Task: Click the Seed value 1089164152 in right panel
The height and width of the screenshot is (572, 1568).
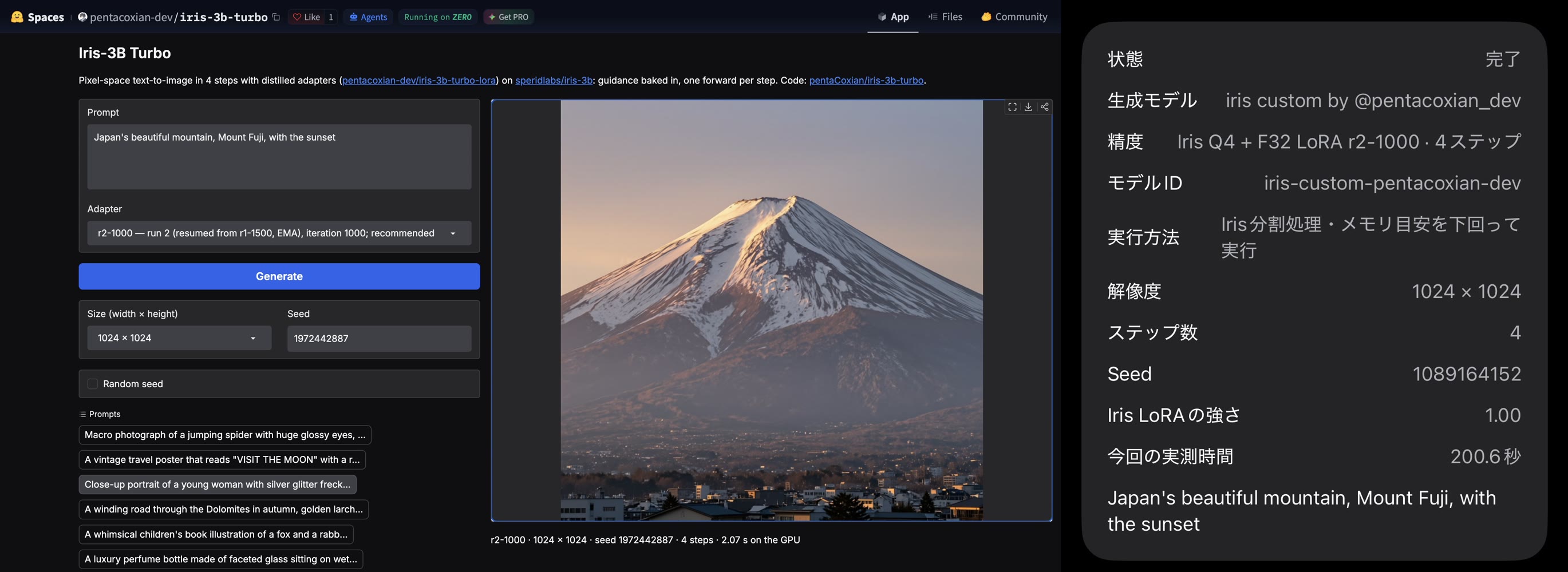Action: [1466, 374]
